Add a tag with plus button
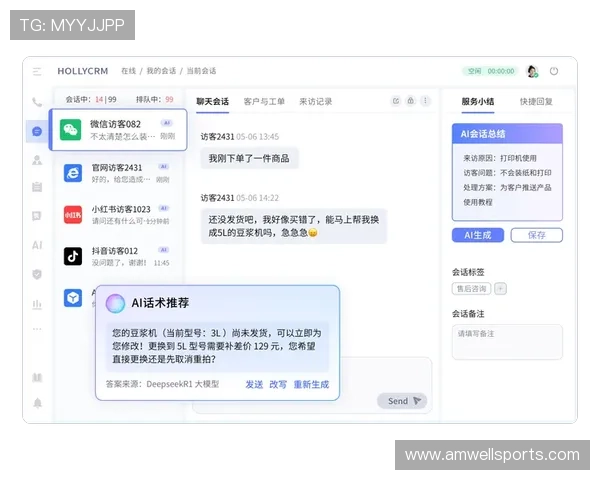Image resolution: width=600 pixels, height=480 pixels. [x=501, y=289]
